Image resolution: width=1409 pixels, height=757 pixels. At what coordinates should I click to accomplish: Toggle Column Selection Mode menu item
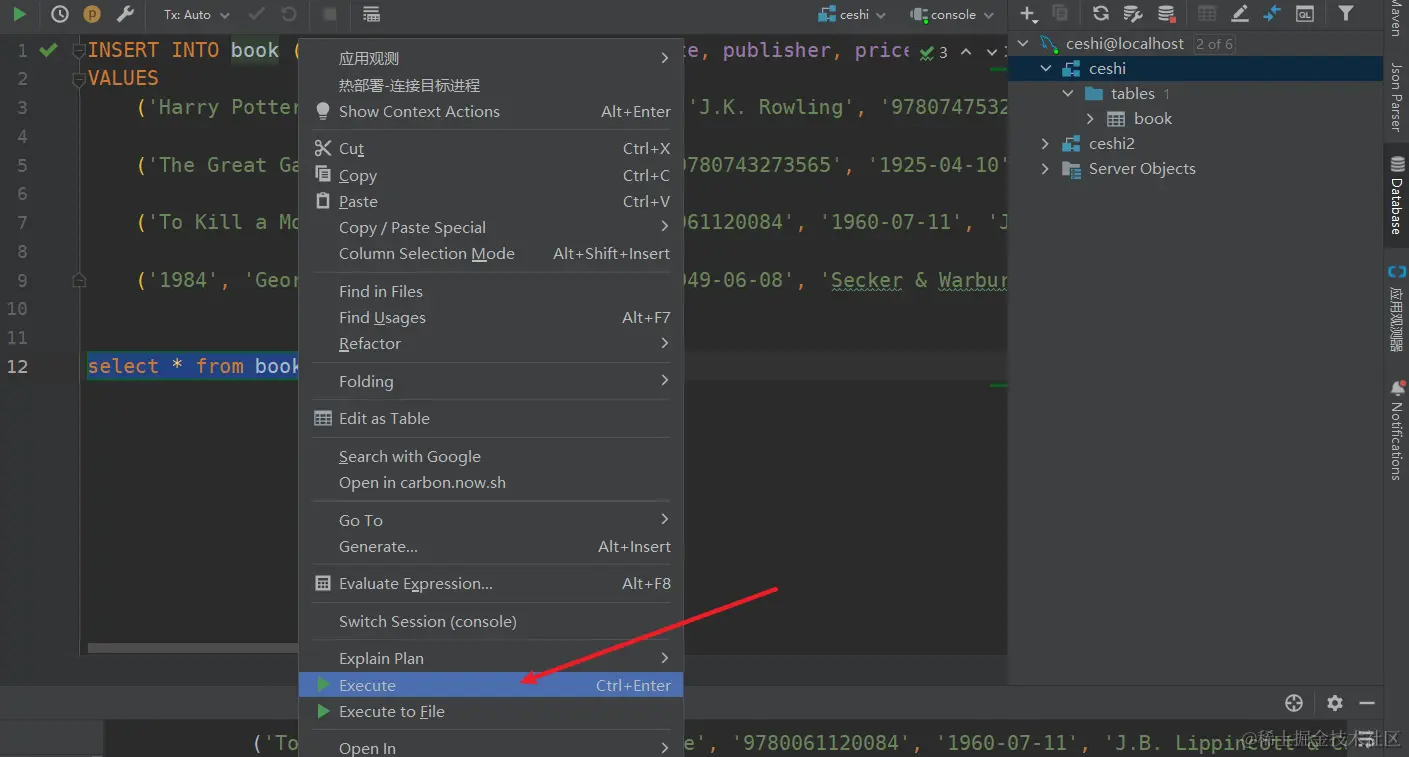coord(491,253)
